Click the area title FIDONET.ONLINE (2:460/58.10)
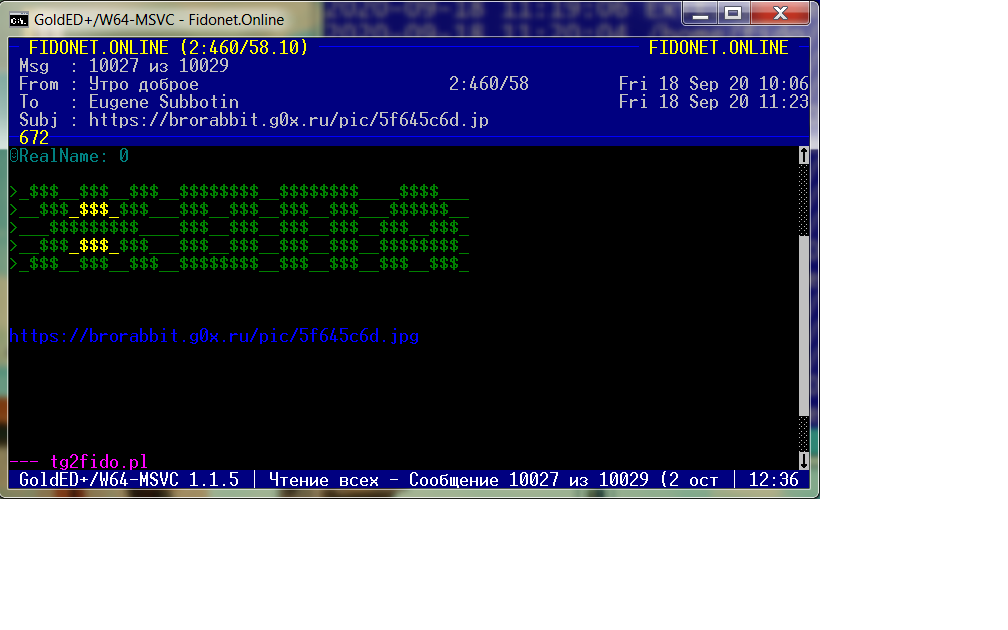This screenshot has width=1008, height=630. [x=168, y=48]
